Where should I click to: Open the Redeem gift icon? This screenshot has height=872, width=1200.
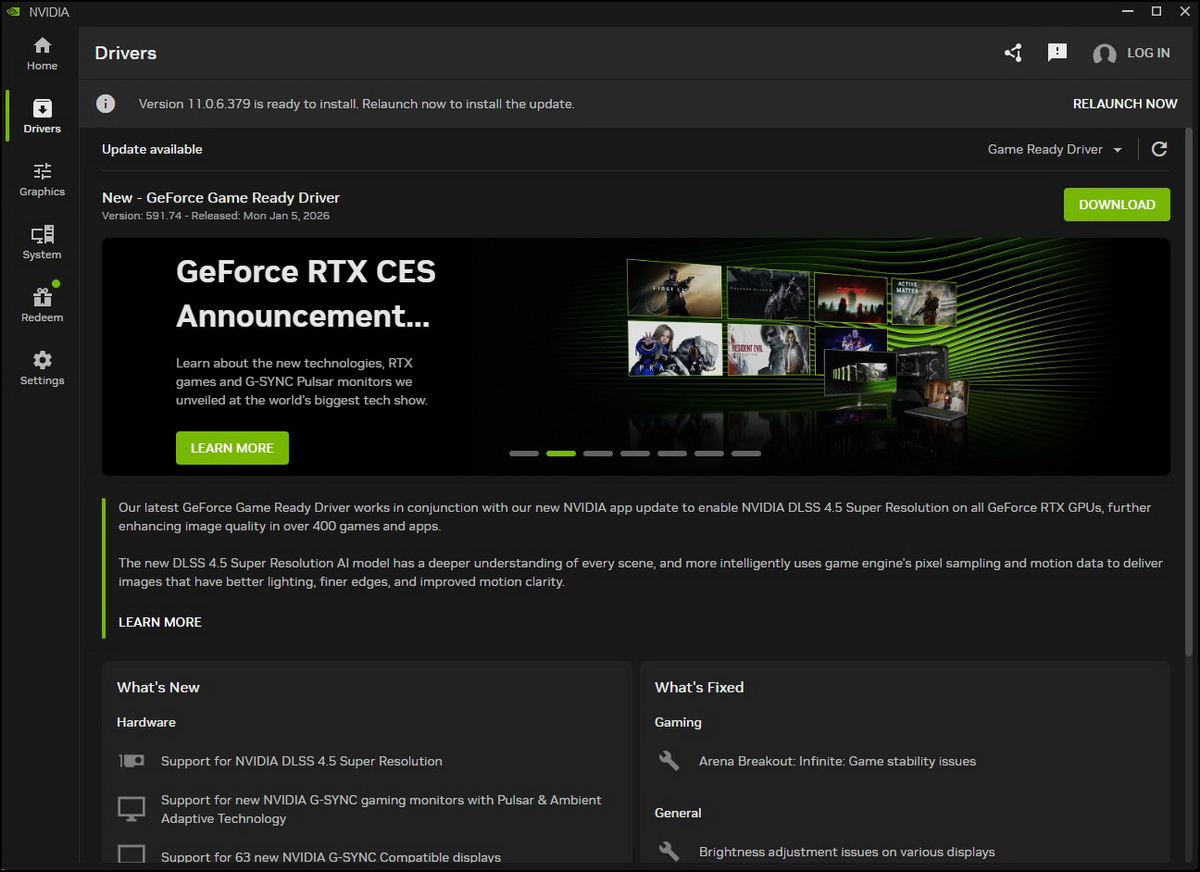[42, 306]
